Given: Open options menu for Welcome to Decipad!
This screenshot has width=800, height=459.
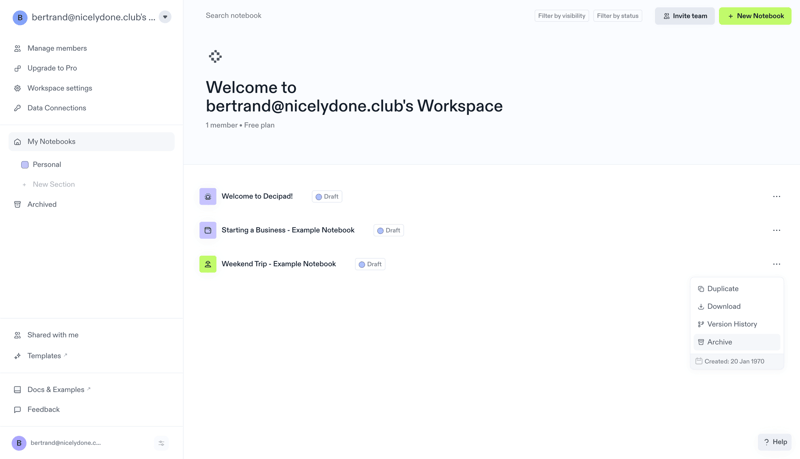Looking at the screenshot, I should coord(776,197).
